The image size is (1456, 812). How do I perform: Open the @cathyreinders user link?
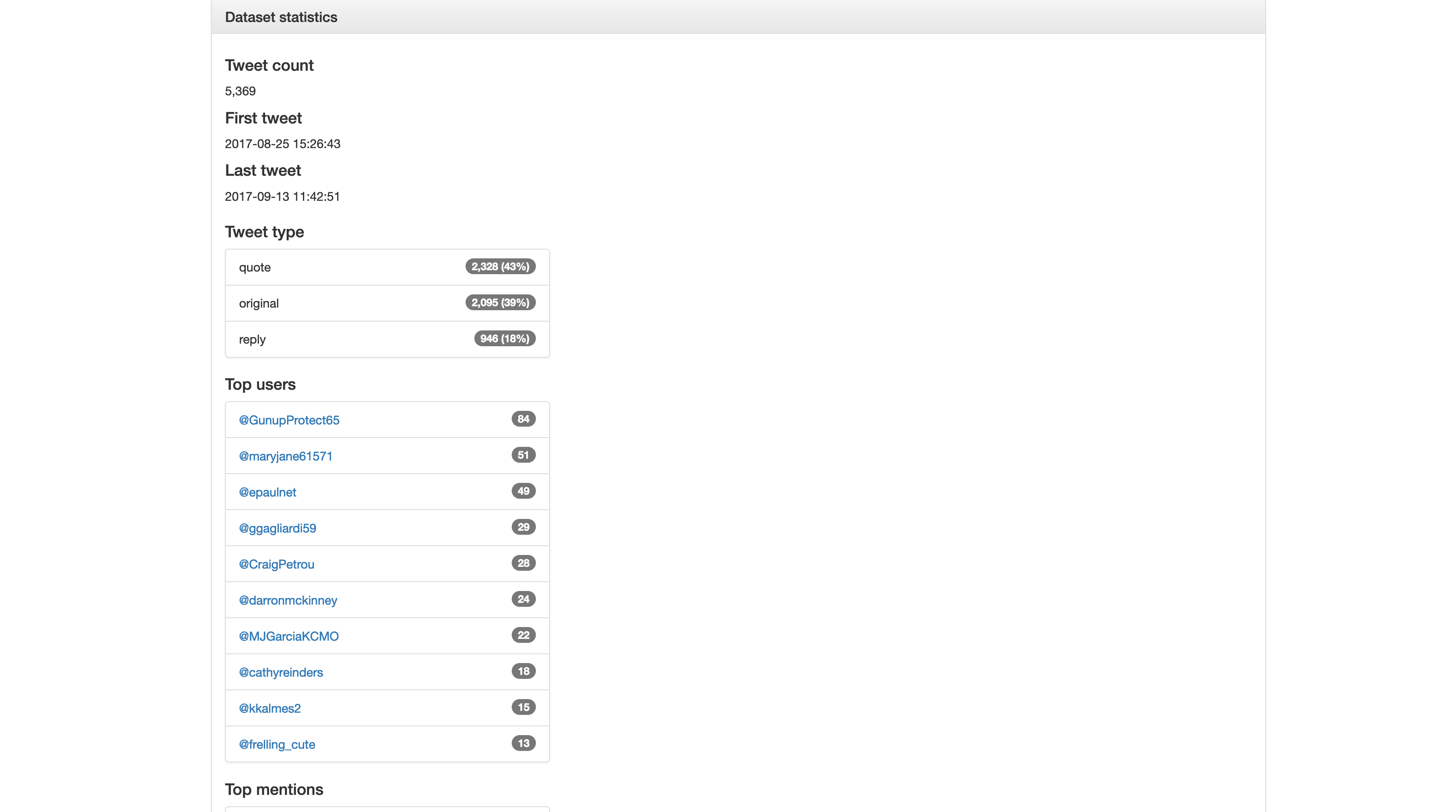pos(281,672)
